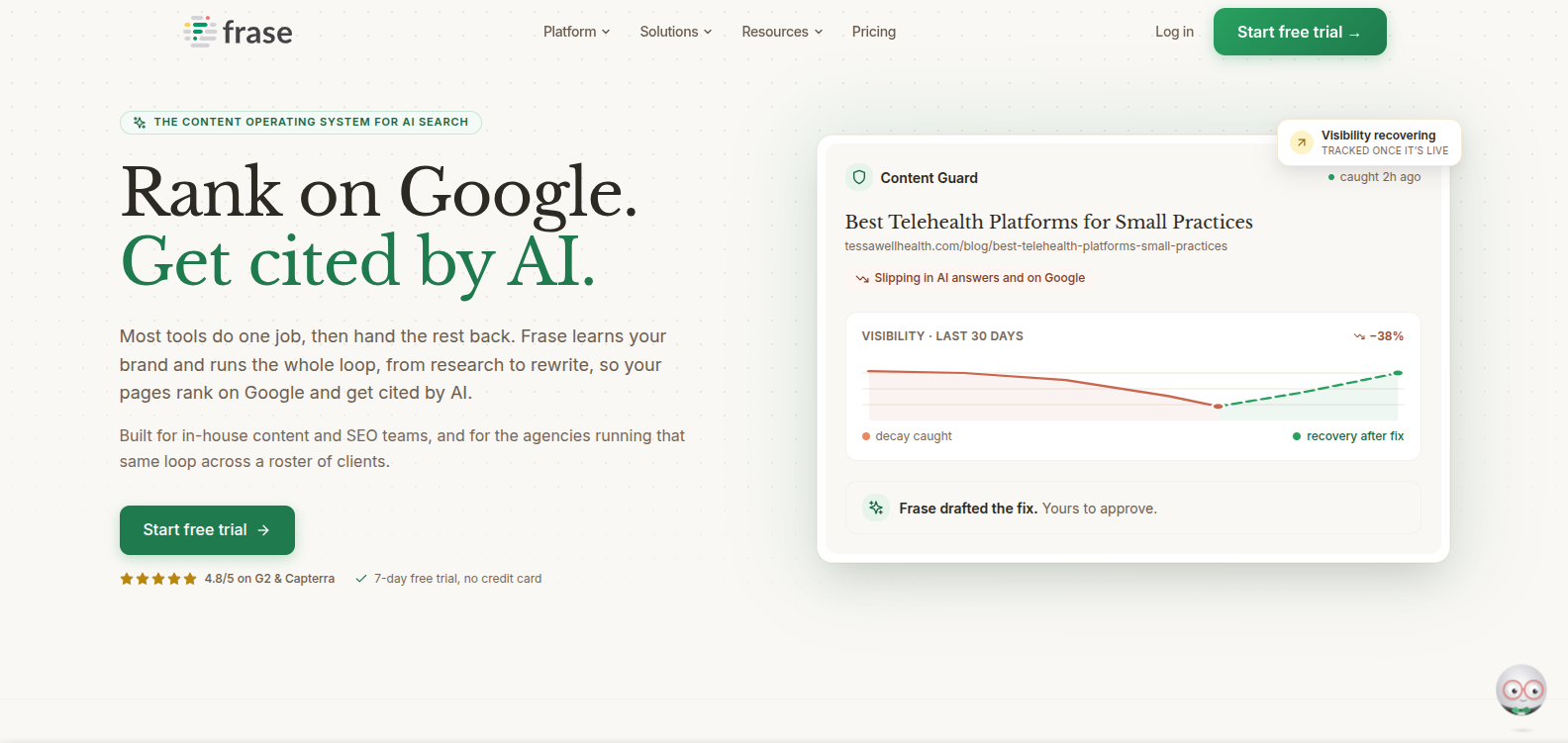Open the tessawellhealth.com blog URL
Viewport: 1568px width, 743px height.
[1035, 246]
